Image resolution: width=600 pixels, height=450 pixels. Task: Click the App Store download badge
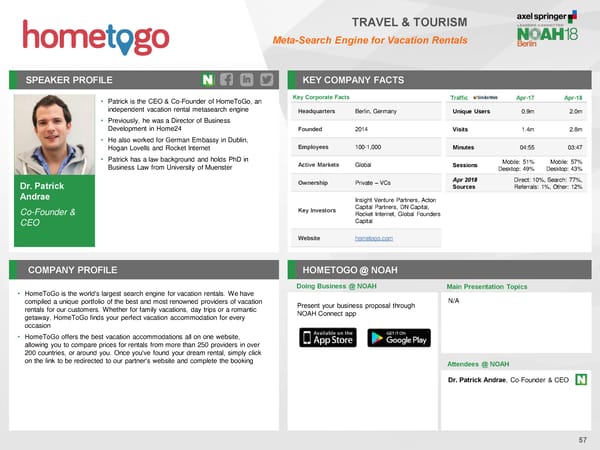328,338
